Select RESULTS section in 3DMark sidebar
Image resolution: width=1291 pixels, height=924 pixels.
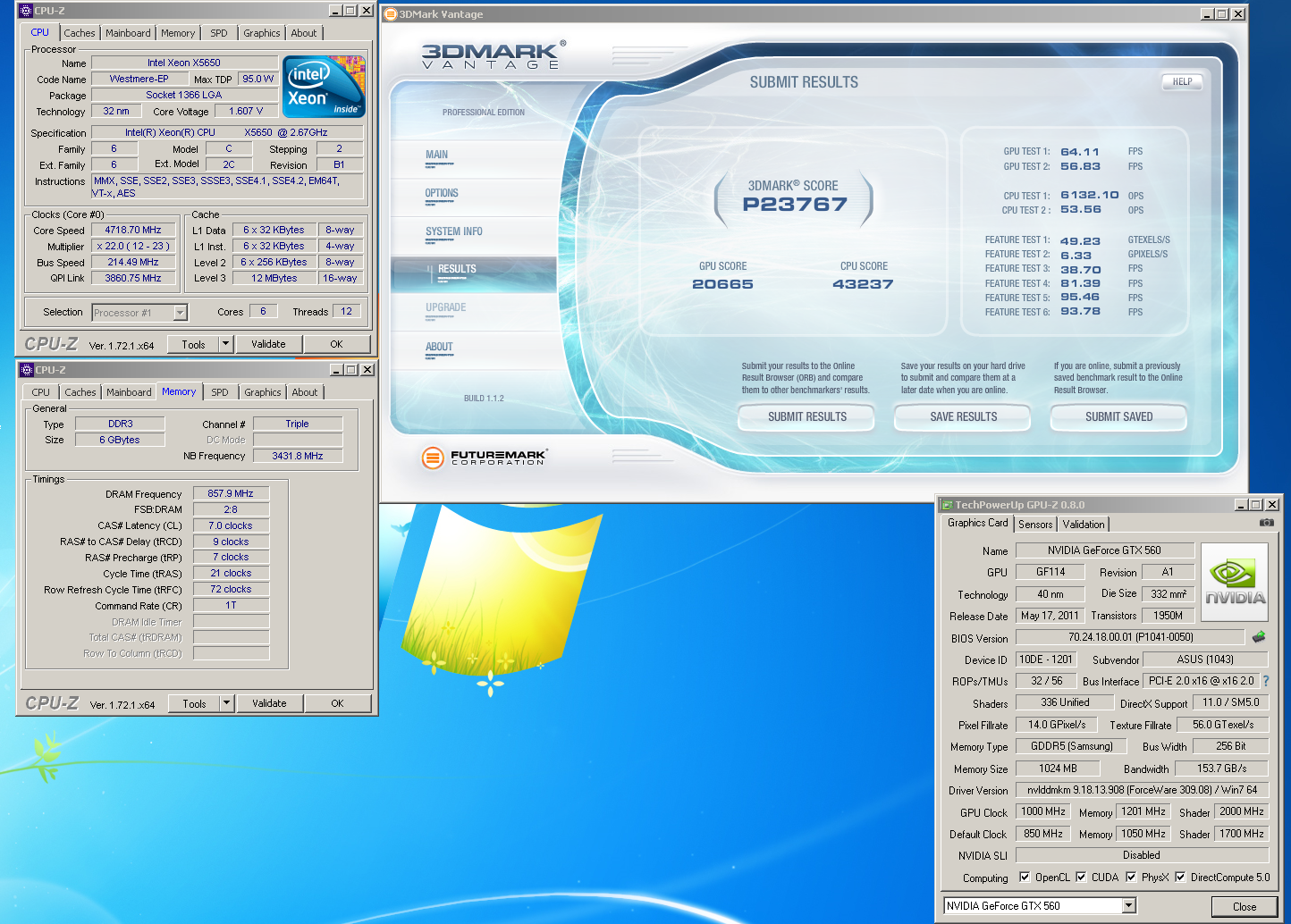click(474, 273)
